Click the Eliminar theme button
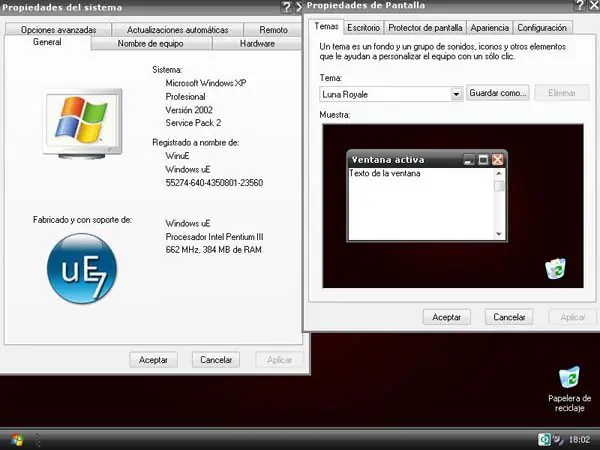The height and width of the screenshot is (450, 600). click(562, 93)
